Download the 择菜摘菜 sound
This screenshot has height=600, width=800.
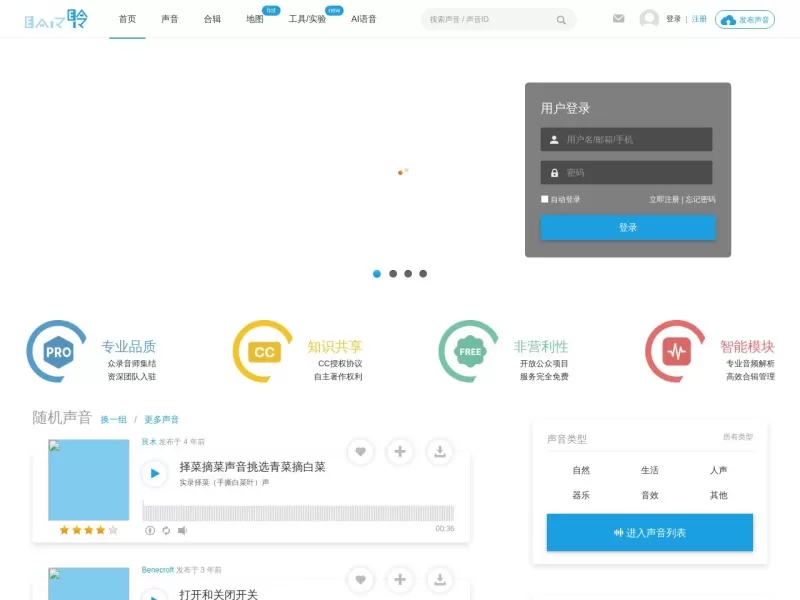pyautogui.click(x=439, y=452)
